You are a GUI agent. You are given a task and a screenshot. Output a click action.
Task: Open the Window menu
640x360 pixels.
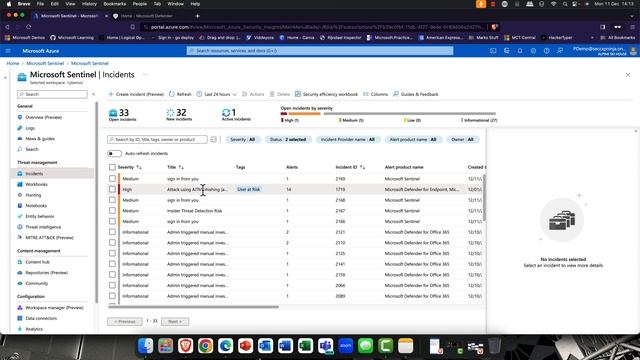[x=176, y=4]
